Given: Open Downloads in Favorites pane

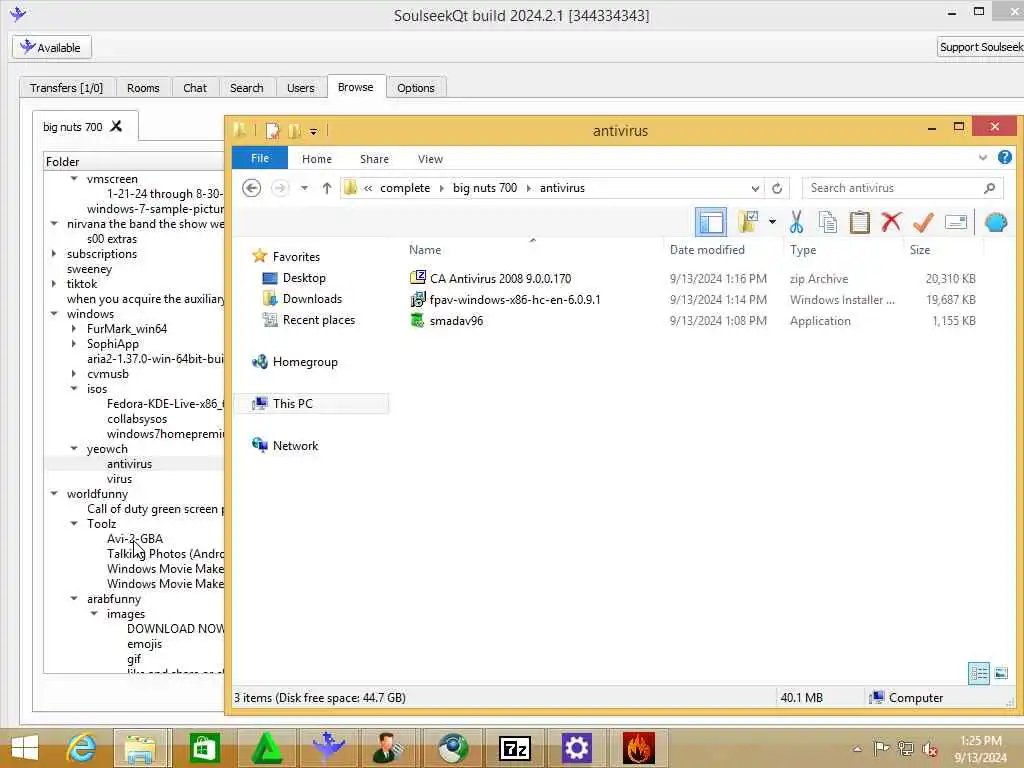Looking at the screenshot, I should (312, 298).
